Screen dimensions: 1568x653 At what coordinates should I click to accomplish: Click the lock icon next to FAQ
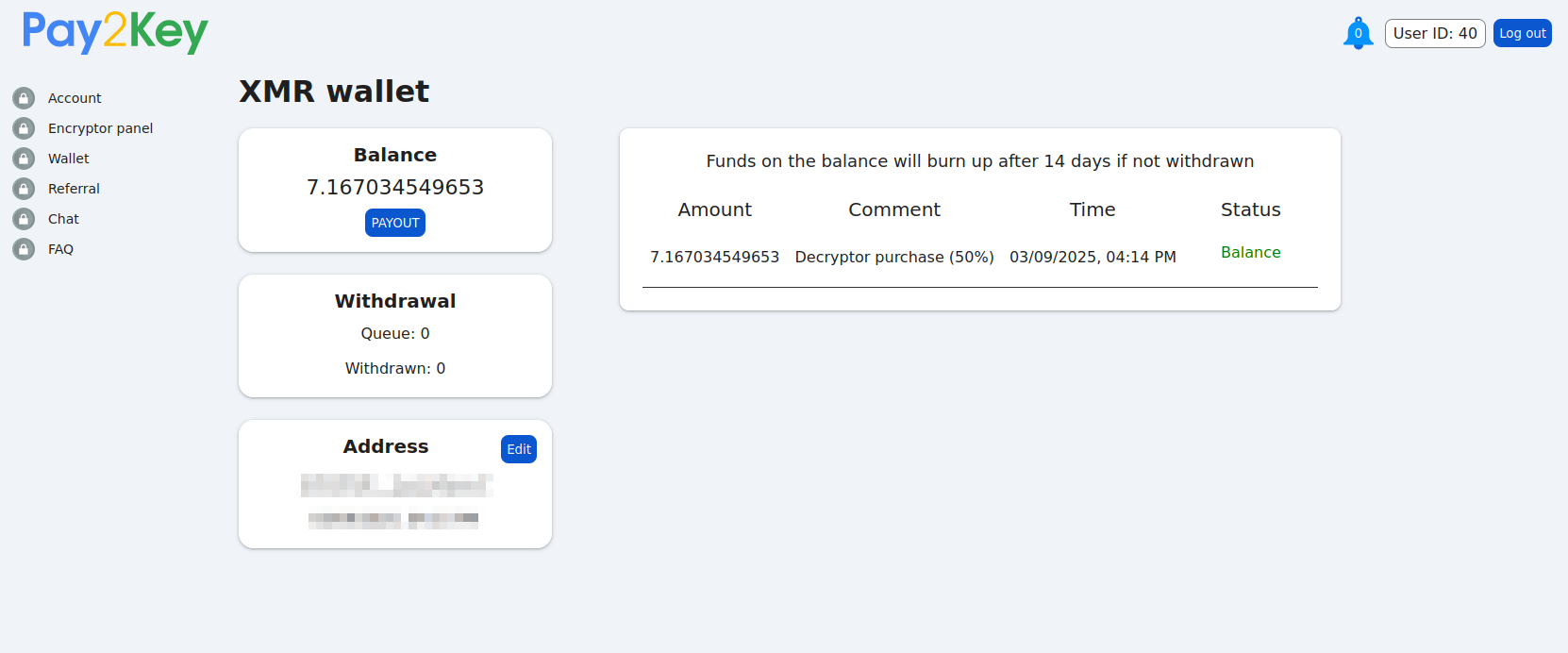click(x=24, y=249)
